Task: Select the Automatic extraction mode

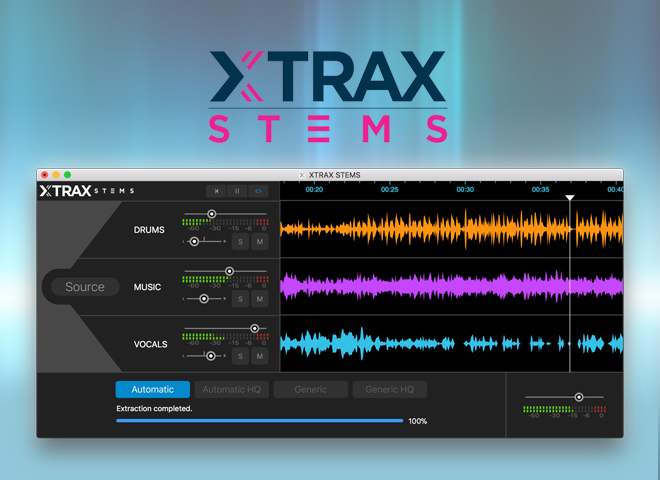Action: click(x=152, y=390)
